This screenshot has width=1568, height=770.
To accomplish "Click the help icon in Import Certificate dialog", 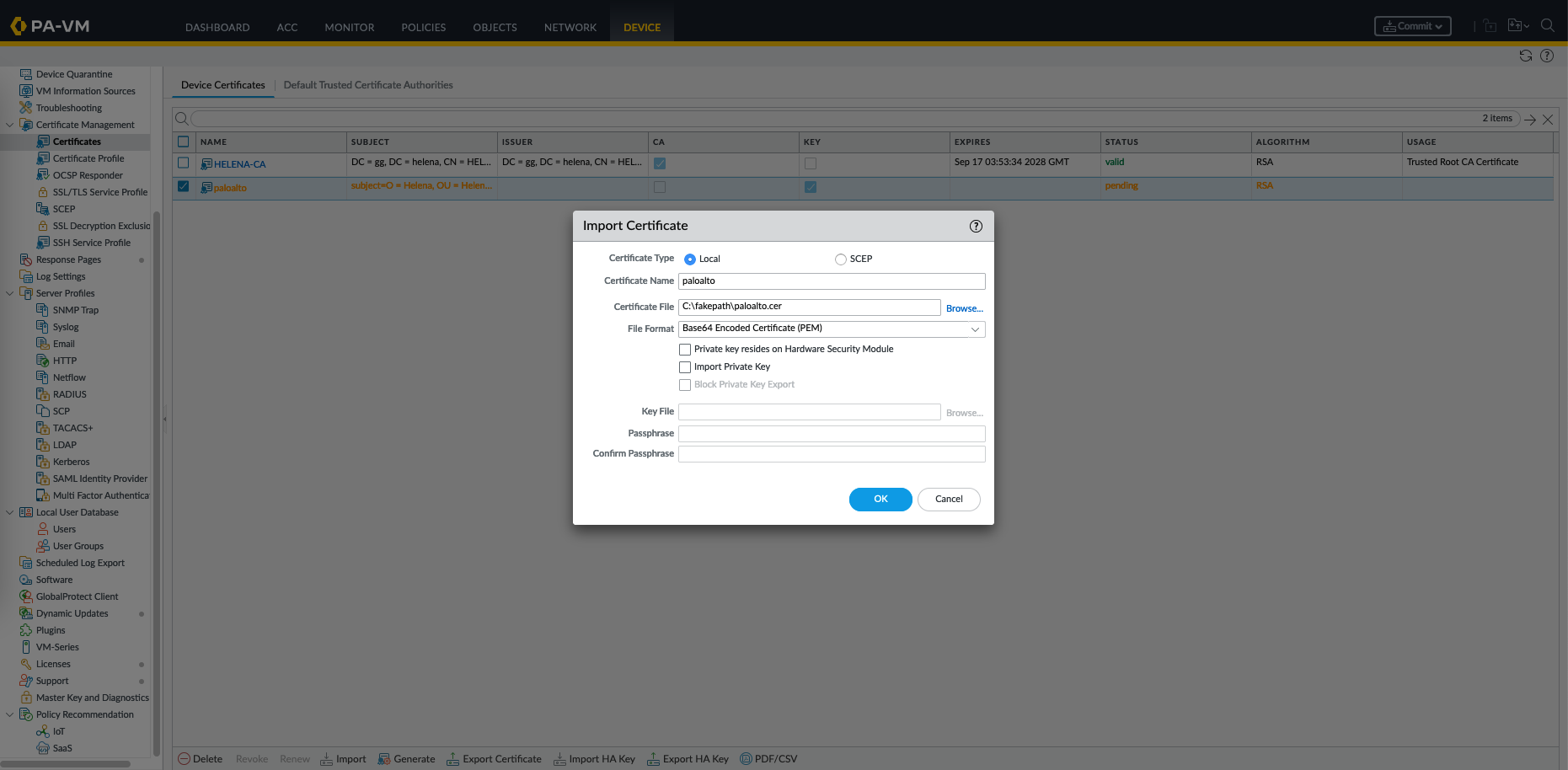I will click(x=976, y=226).
